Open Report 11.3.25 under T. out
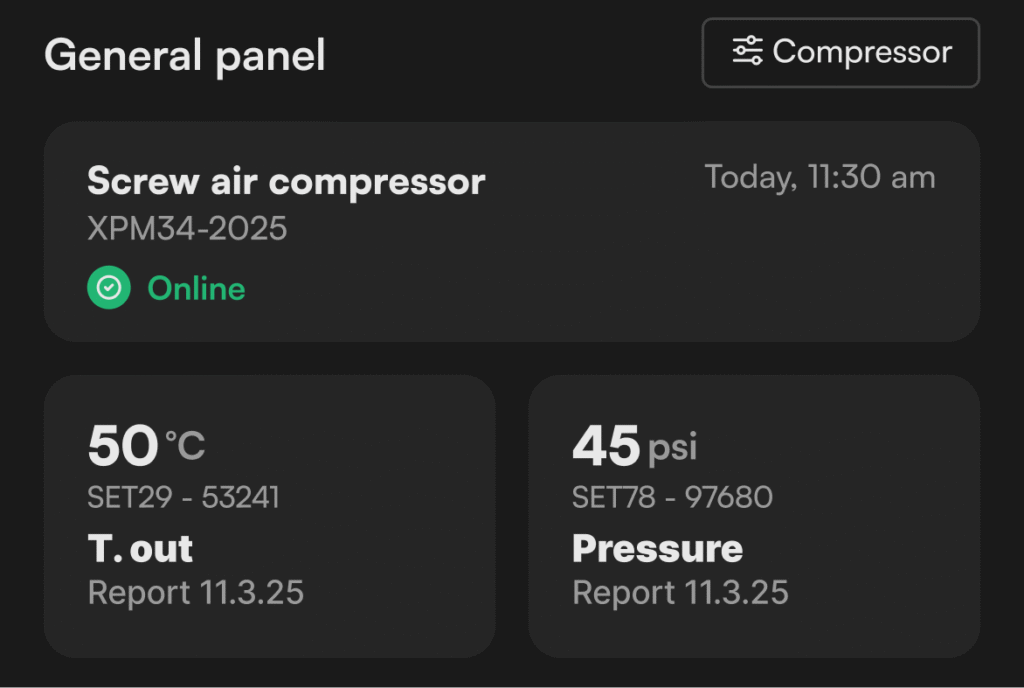Viewport: 1024px width, 688px height. (196, 592)
